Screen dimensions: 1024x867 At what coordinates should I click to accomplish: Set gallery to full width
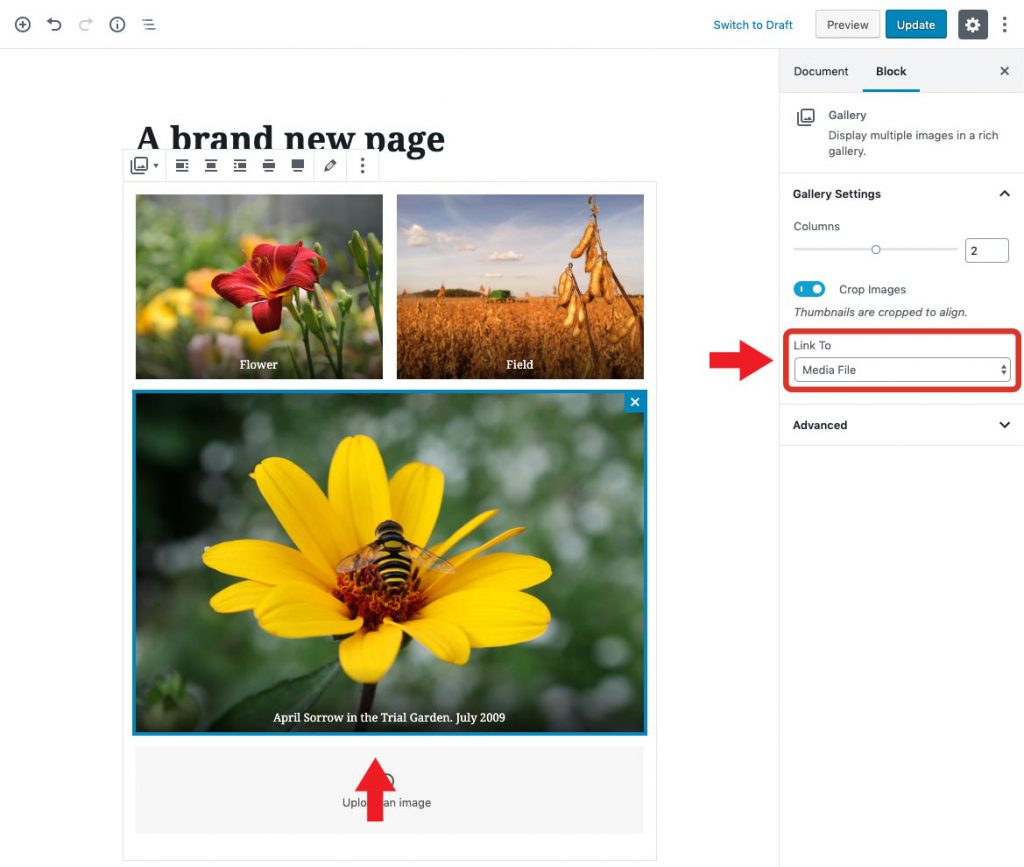point(297,166)
